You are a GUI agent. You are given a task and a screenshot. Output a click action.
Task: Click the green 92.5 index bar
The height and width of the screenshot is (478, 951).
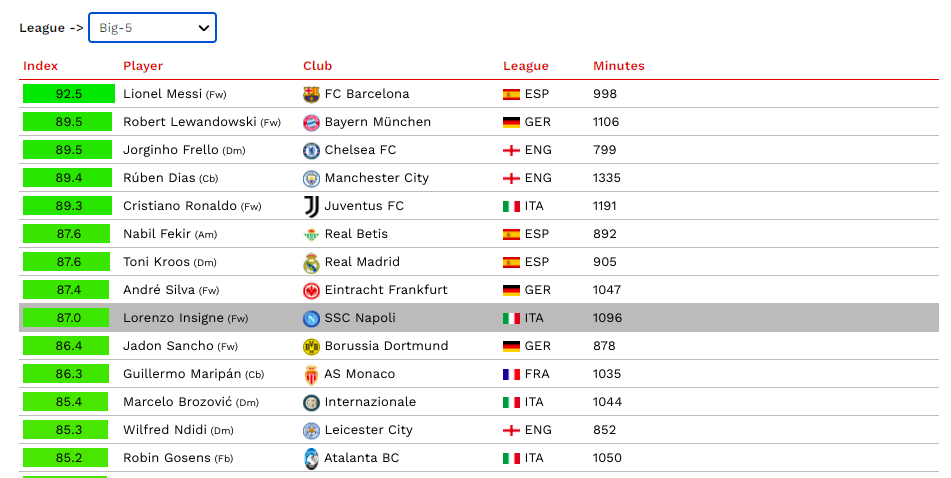[69, 93]
